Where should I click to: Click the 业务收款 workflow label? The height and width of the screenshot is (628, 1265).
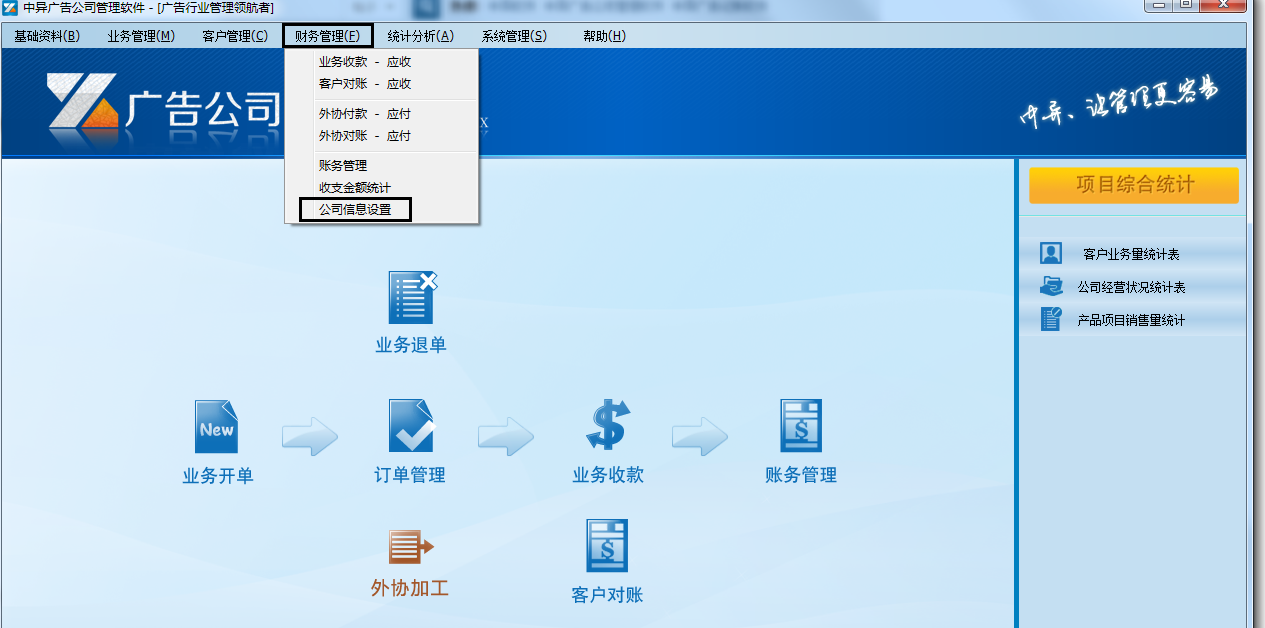[x=608, y=475]
